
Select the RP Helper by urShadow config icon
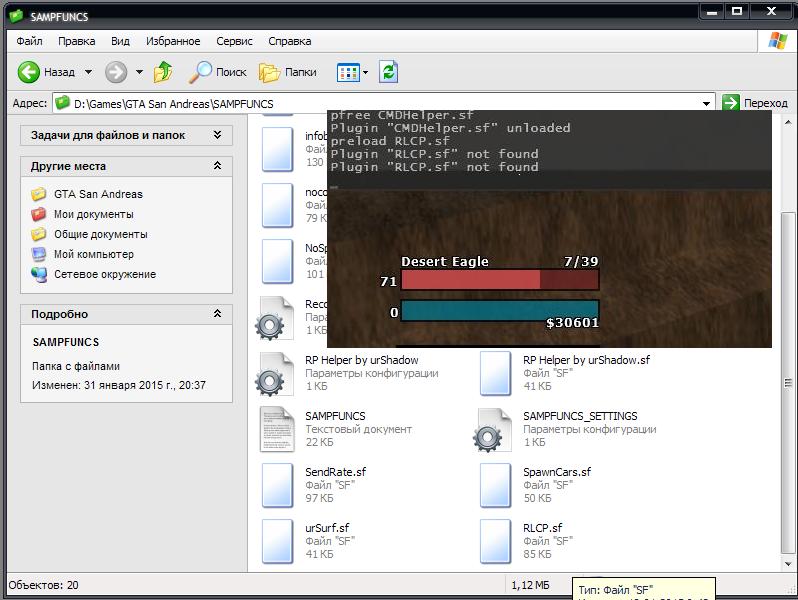275,375
